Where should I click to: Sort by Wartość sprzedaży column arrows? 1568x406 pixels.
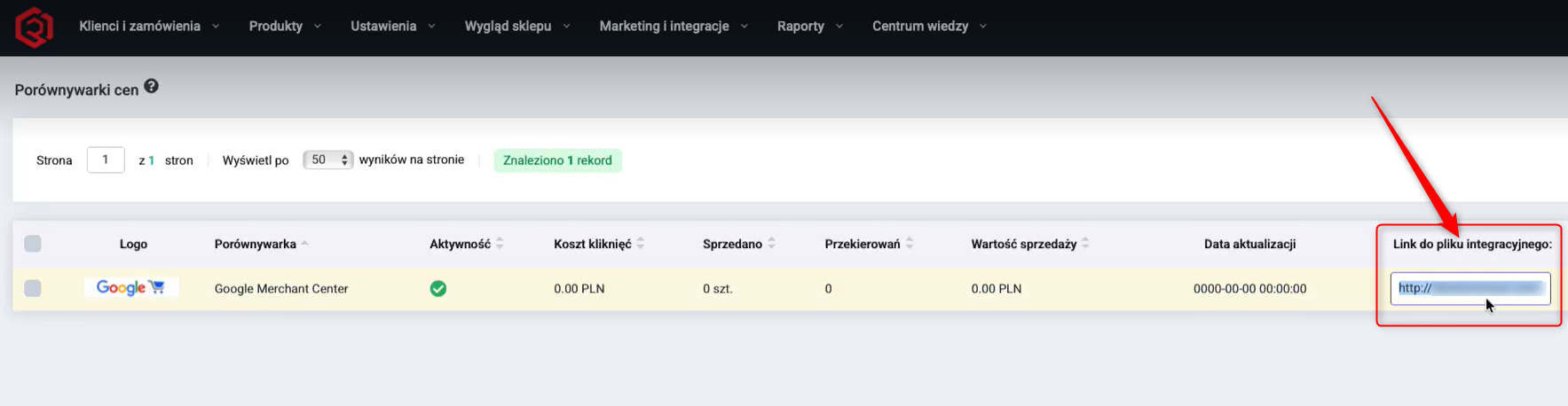[x=1085, y=244]
